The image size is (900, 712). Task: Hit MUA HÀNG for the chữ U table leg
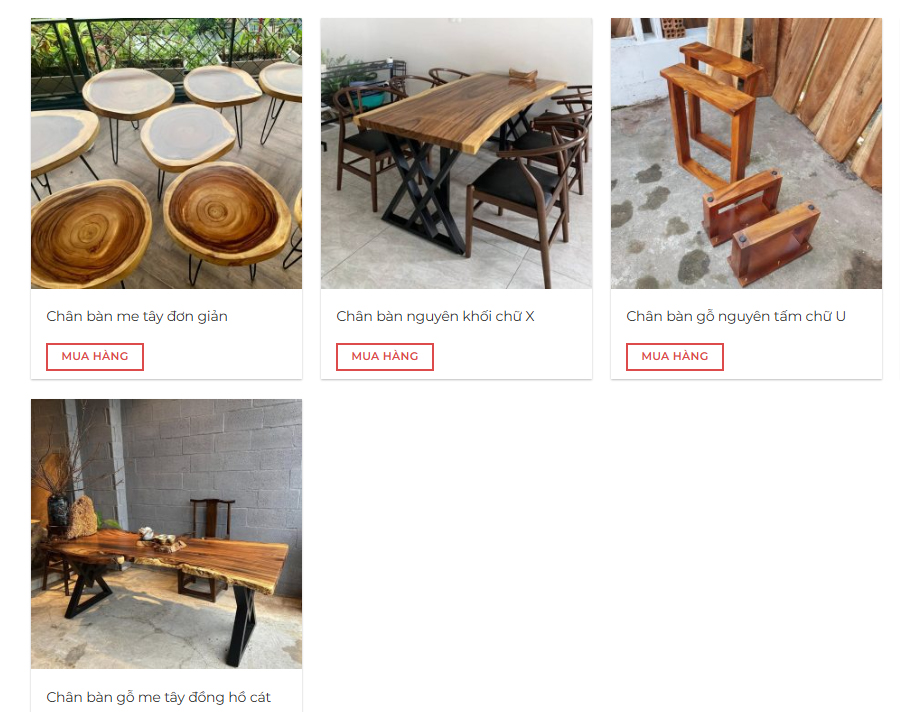pyautogui.click(x=674, y=357)
